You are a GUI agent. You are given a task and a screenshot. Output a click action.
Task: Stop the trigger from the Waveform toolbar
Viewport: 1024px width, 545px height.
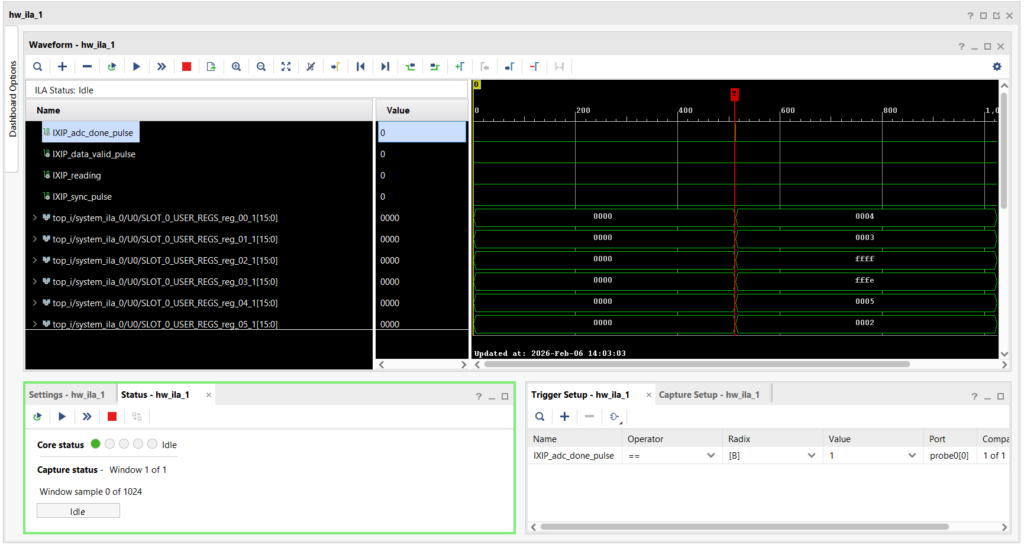[x=187, y=67]
